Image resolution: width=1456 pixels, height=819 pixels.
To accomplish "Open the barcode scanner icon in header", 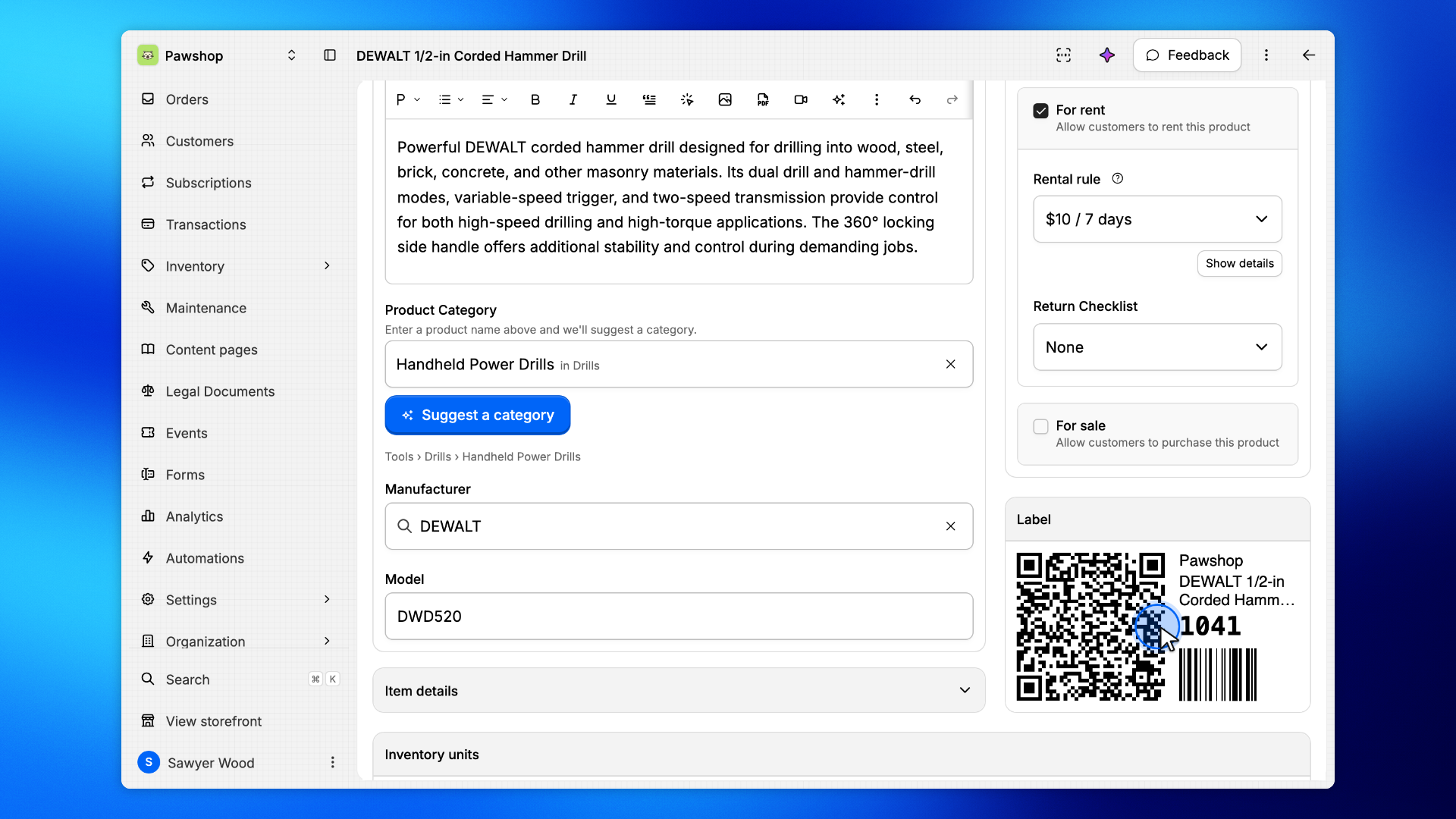I will (x=1064, y=55).
